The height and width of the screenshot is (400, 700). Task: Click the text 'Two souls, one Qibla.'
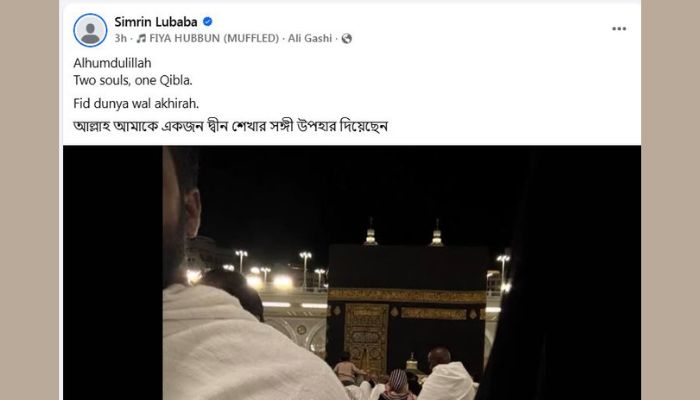133,80
